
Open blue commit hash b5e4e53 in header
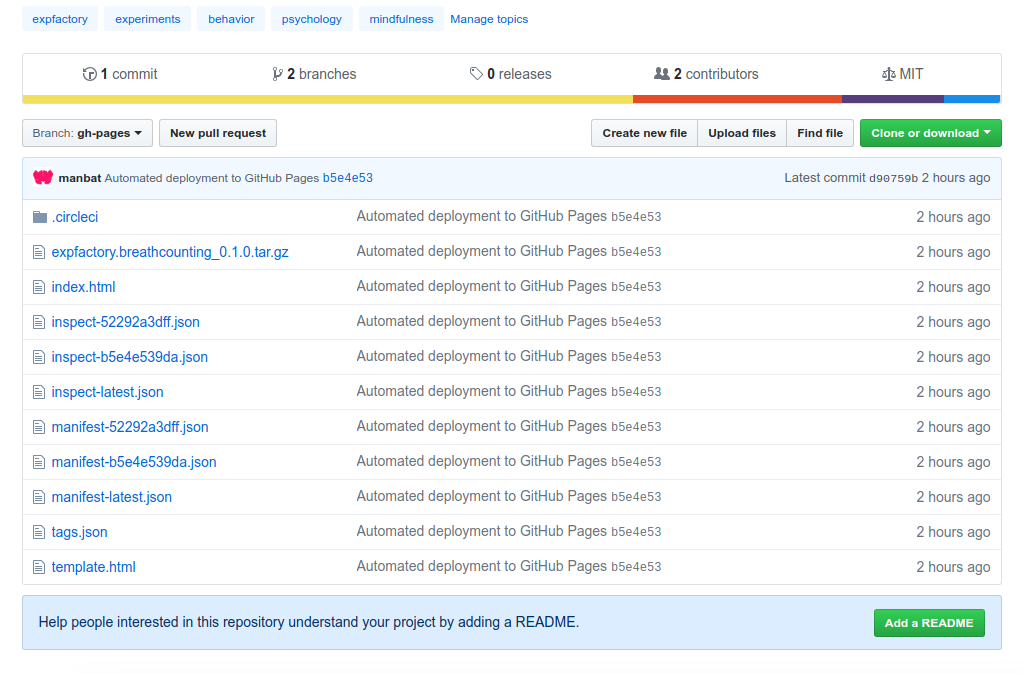[x=348, y=178]
